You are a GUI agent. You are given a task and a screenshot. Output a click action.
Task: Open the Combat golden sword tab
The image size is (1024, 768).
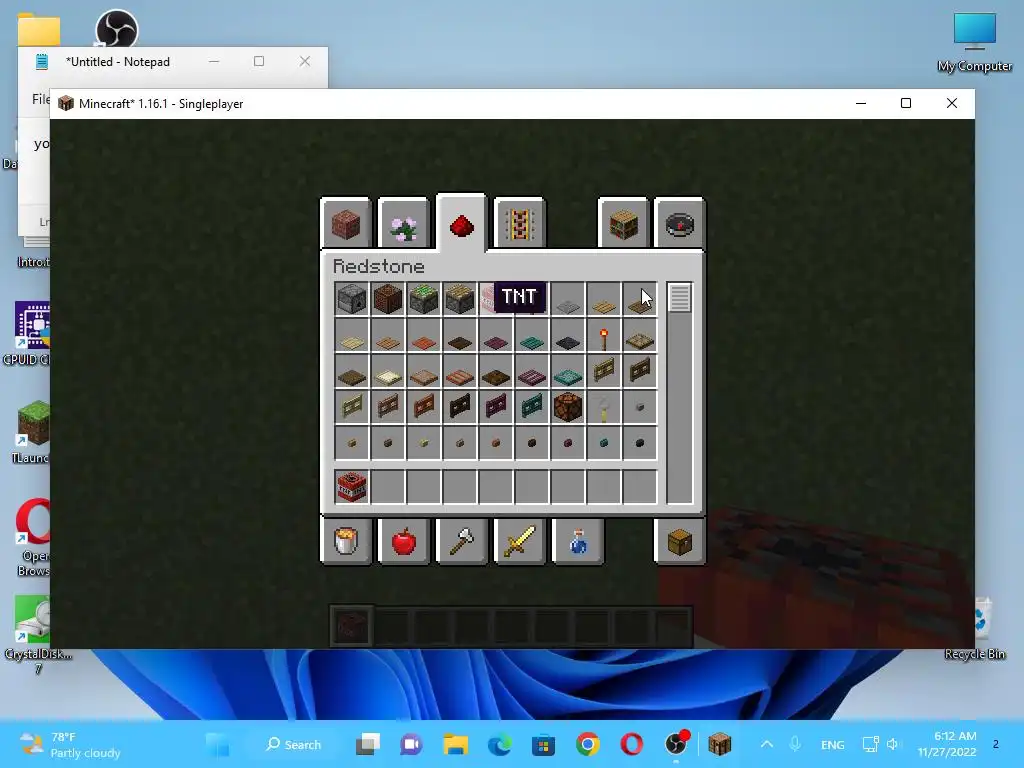[519, 541]
